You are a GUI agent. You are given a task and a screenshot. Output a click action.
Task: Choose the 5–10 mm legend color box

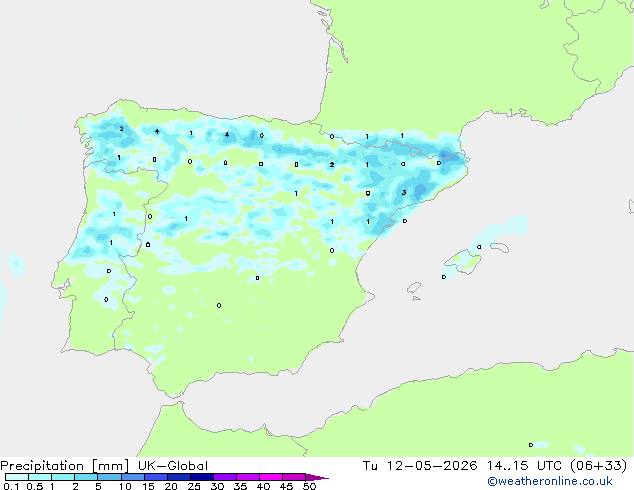tap(109, 477)
